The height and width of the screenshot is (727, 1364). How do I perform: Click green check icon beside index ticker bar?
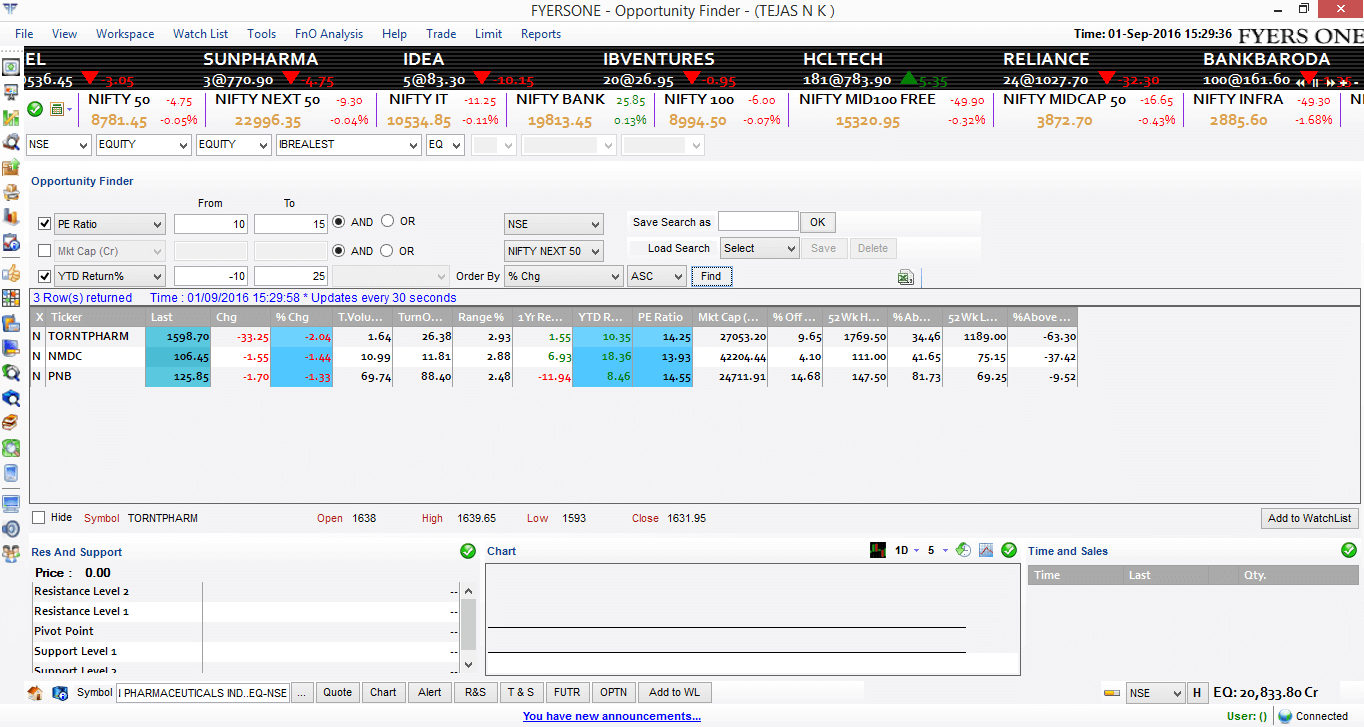point(35,108)
